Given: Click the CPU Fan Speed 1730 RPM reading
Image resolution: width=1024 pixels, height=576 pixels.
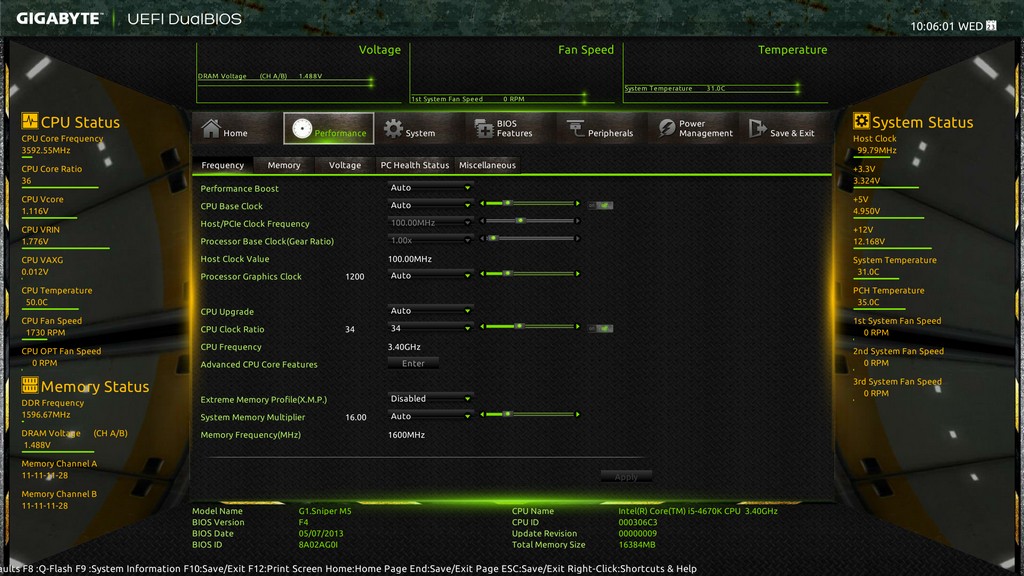Looking at the screenshot, I should point(45,332).
